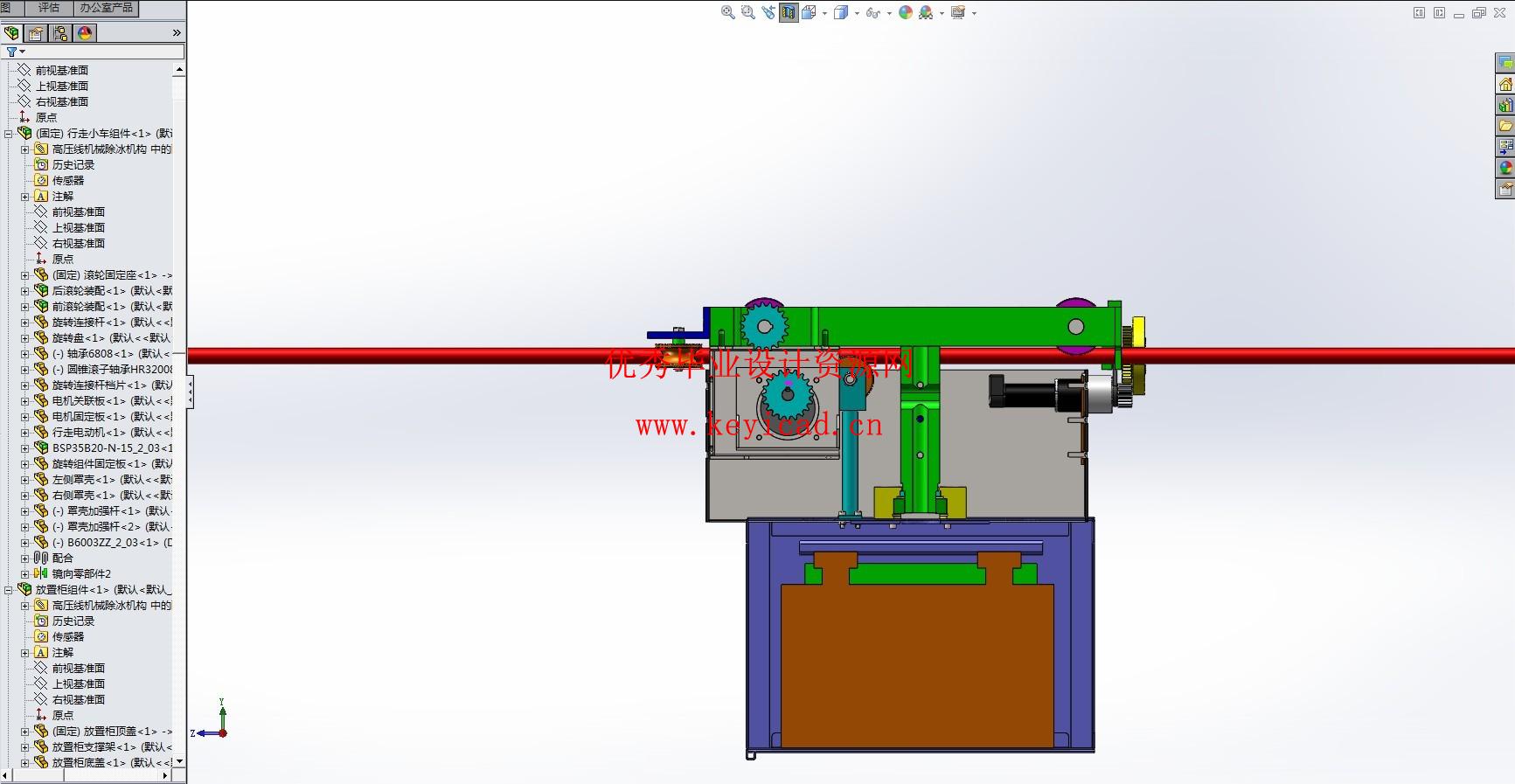Viewport: 1515px width, 784px height.
Task: Select the Zoom to Area tool
Action: coord(747,12)
